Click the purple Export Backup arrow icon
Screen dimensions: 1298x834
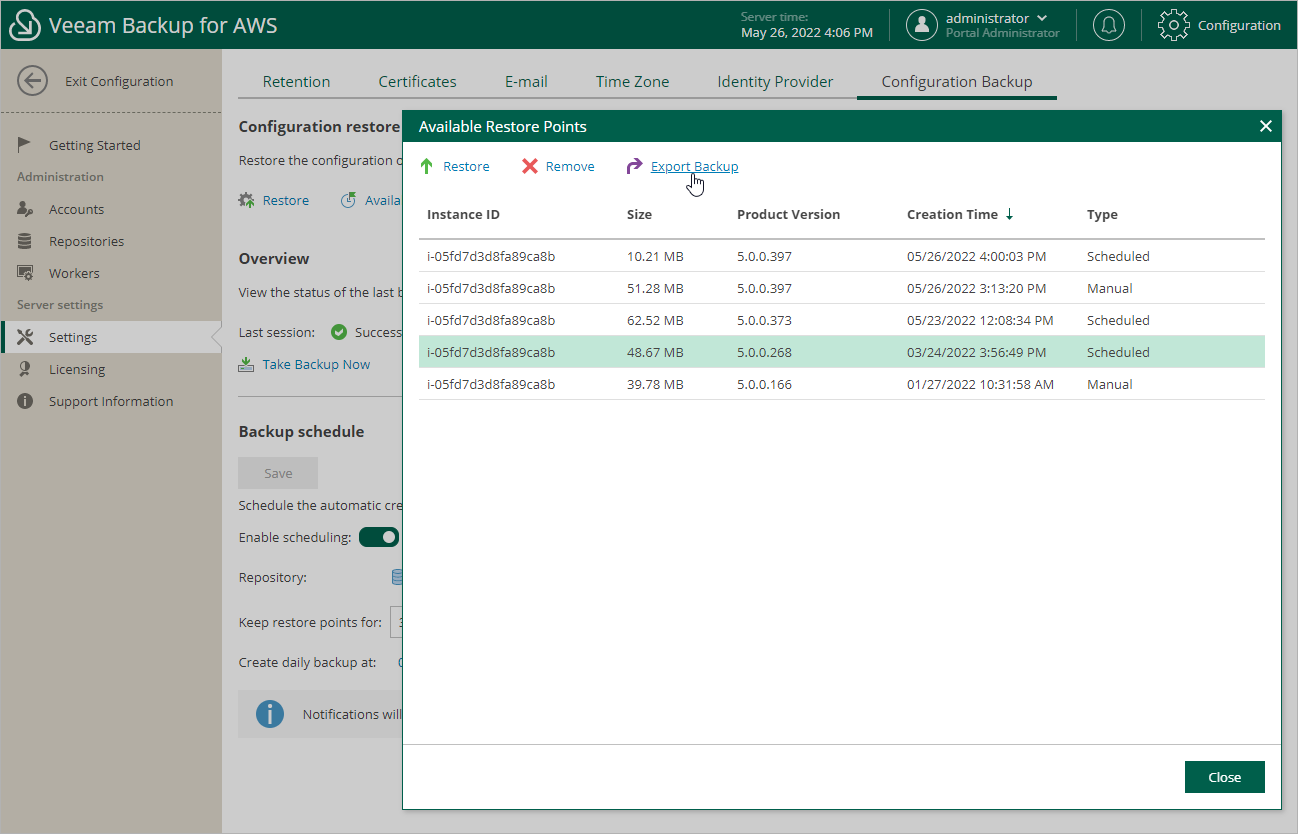point(634,167)
